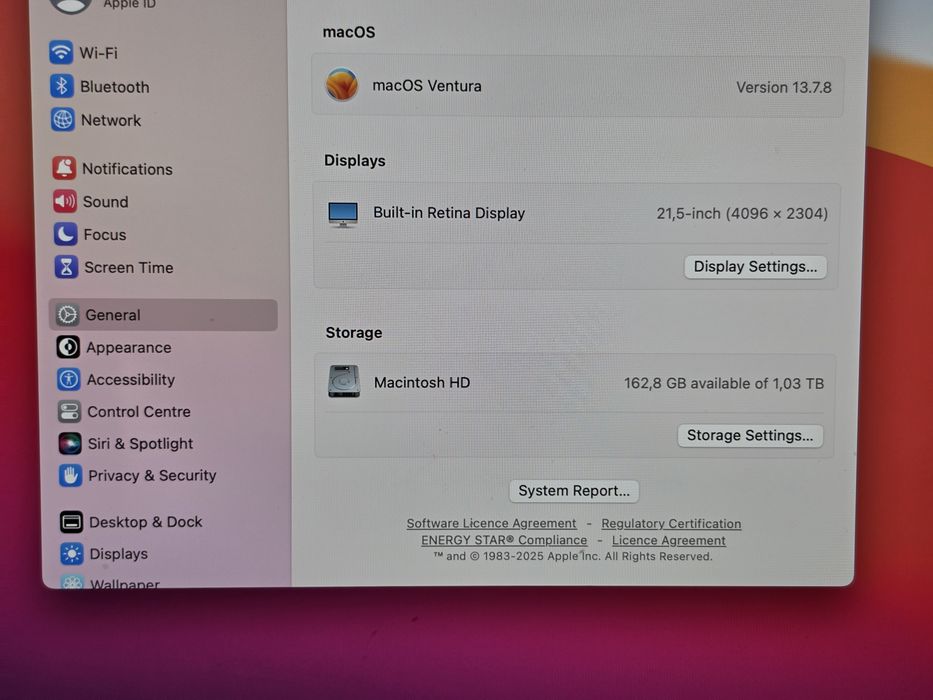The height and width of the screenshot is (700, 933).
Task: Click the Storage section heading
Action: pos(353,333)
